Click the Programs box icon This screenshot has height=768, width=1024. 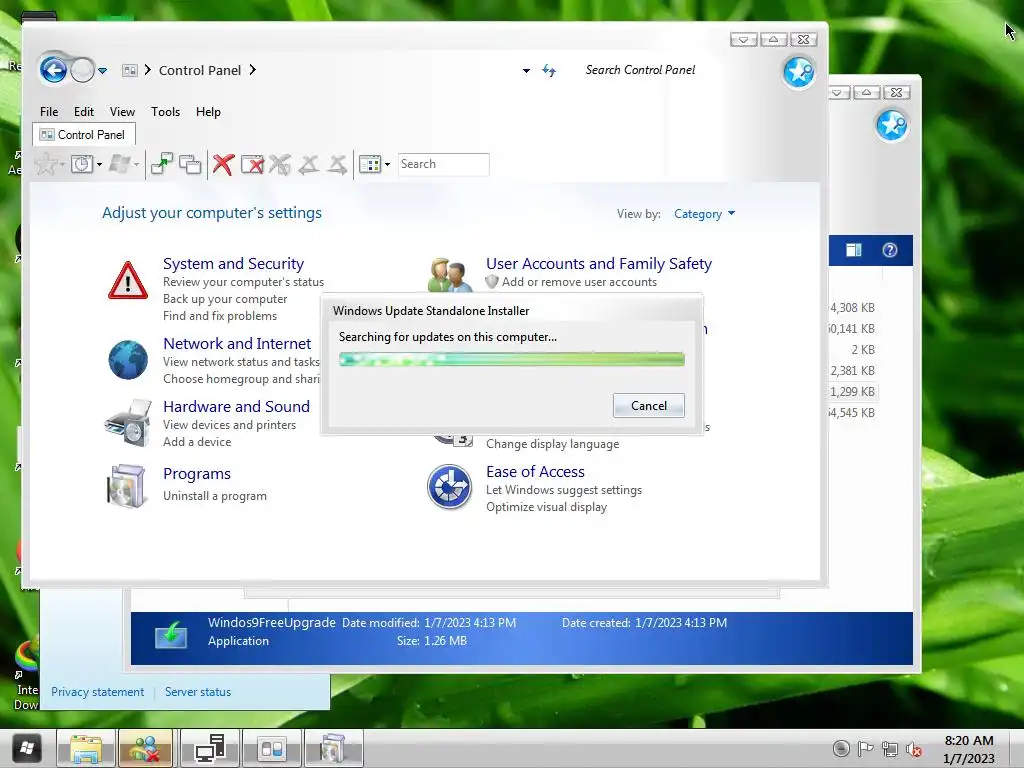pyautogui.click(x=126, y=486)
